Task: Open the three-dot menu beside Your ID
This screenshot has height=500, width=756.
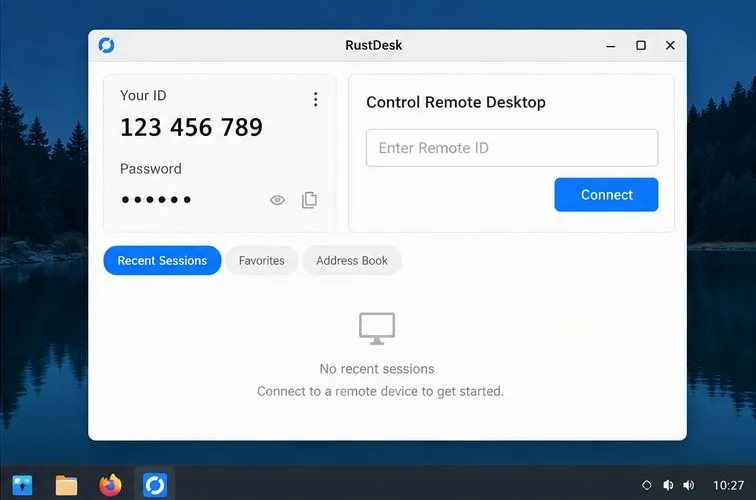Action: click(x=315, y=99)
